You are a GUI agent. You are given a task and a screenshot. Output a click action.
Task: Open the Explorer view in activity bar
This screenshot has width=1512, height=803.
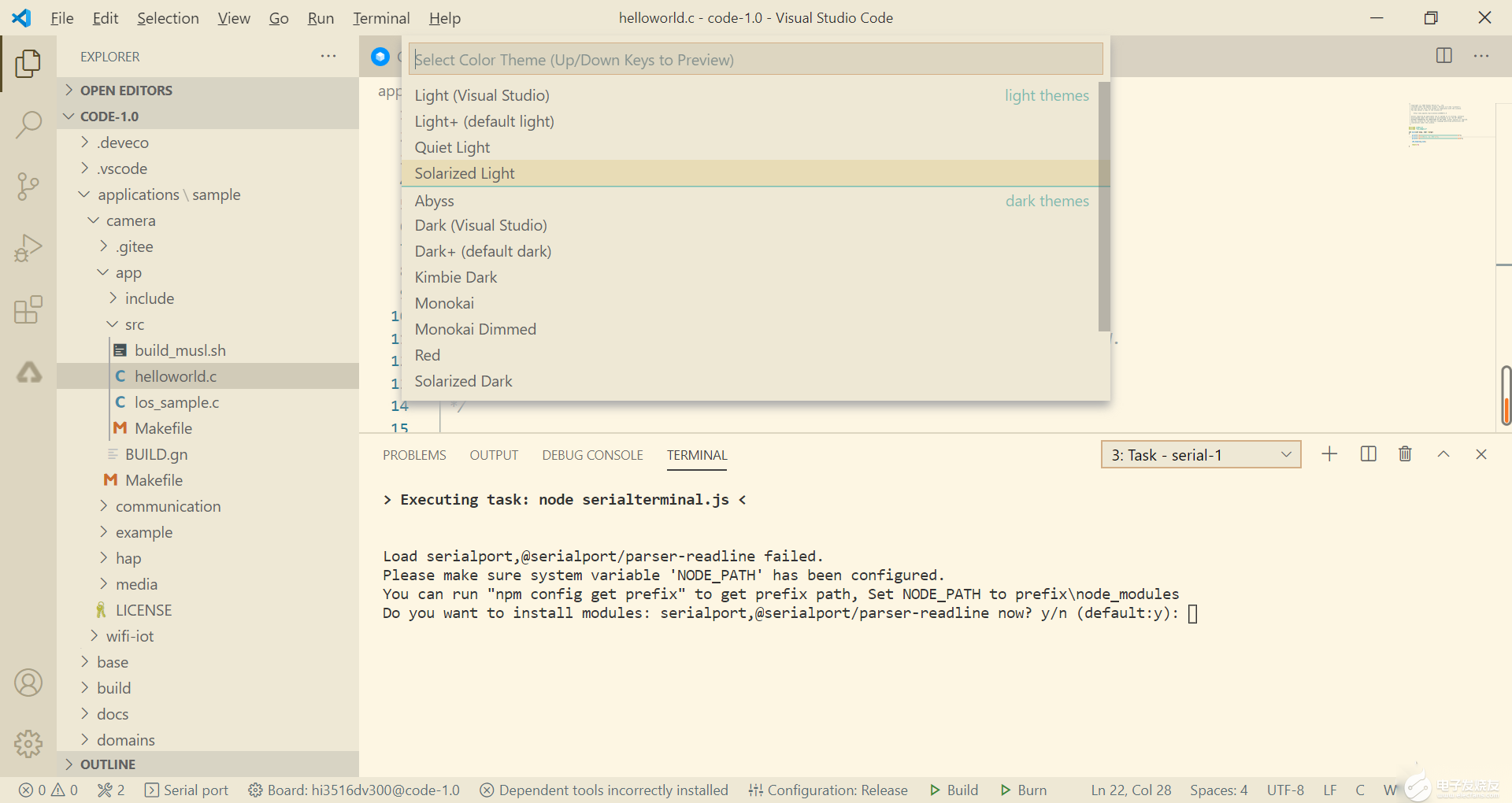tap(28, 63)
